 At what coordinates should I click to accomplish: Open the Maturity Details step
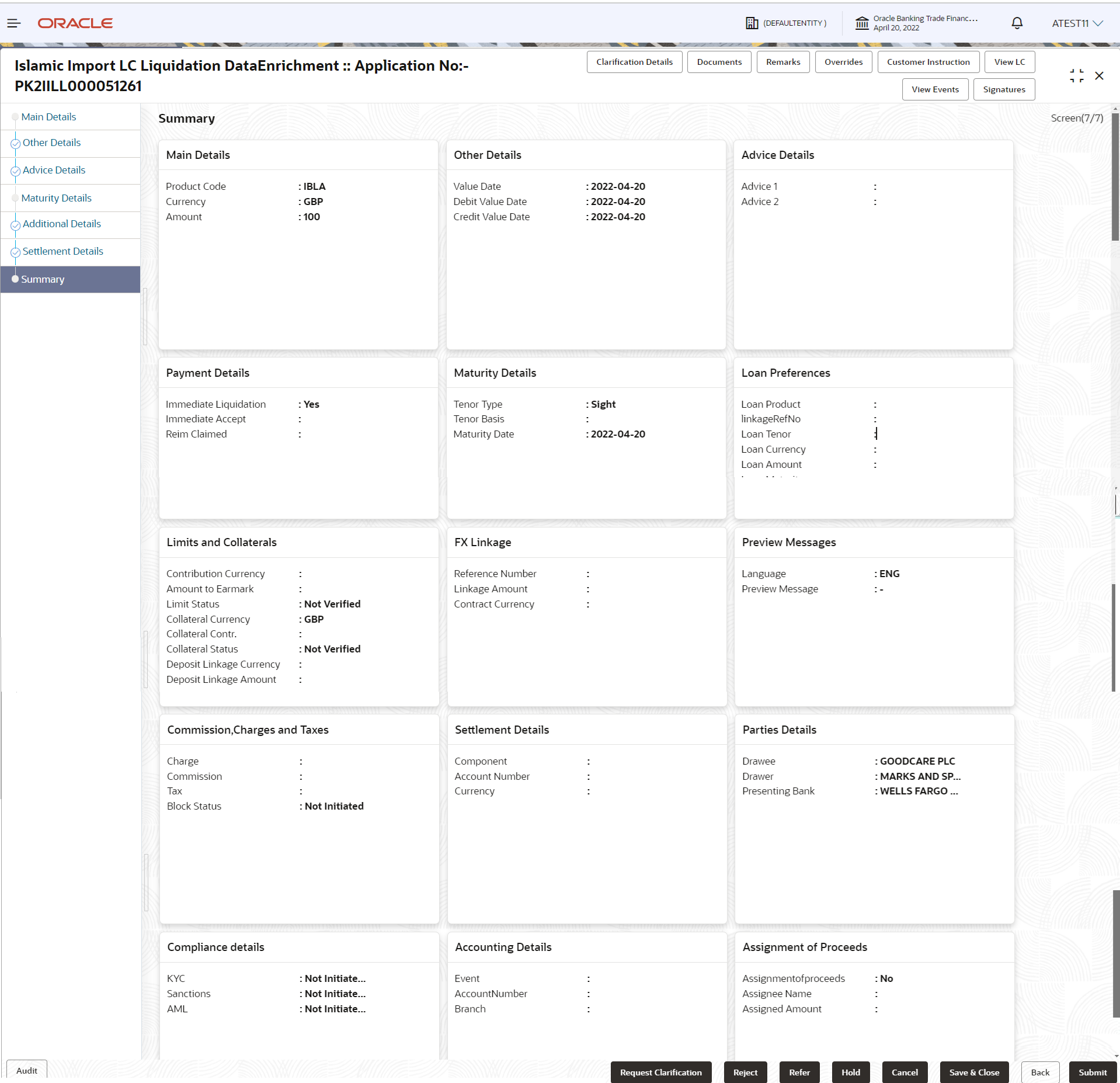pyautogui.click(x=56, y=198)
